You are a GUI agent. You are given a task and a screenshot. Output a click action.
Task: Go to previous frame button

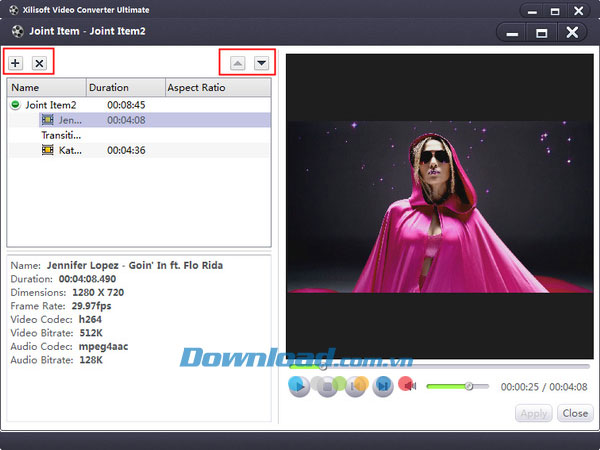tap(355, 387)
